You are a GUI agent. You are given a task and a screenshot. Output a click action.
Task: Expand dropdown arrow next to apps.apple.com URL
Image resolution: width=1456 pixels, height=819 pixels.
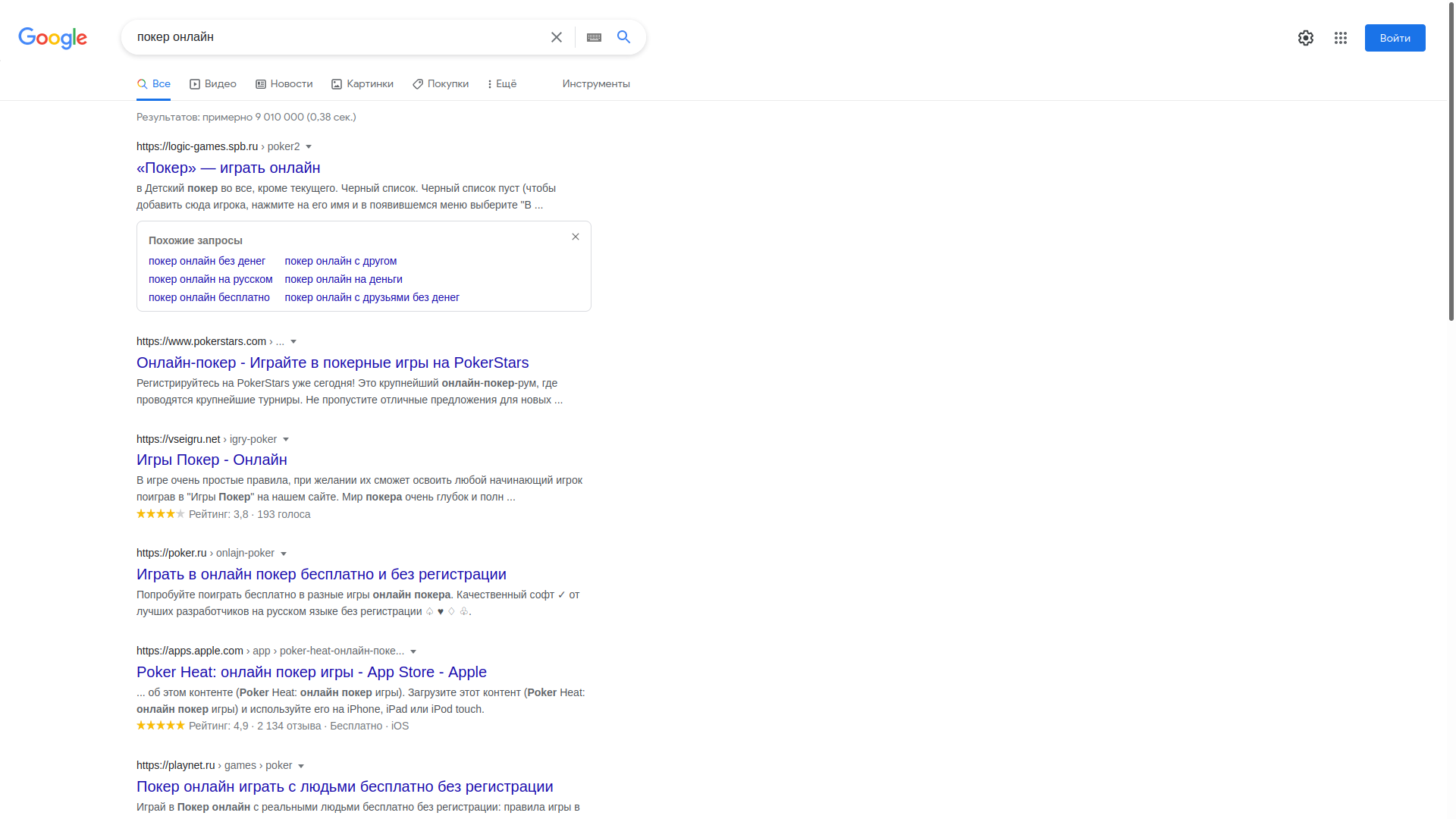(x=413, y=651)
